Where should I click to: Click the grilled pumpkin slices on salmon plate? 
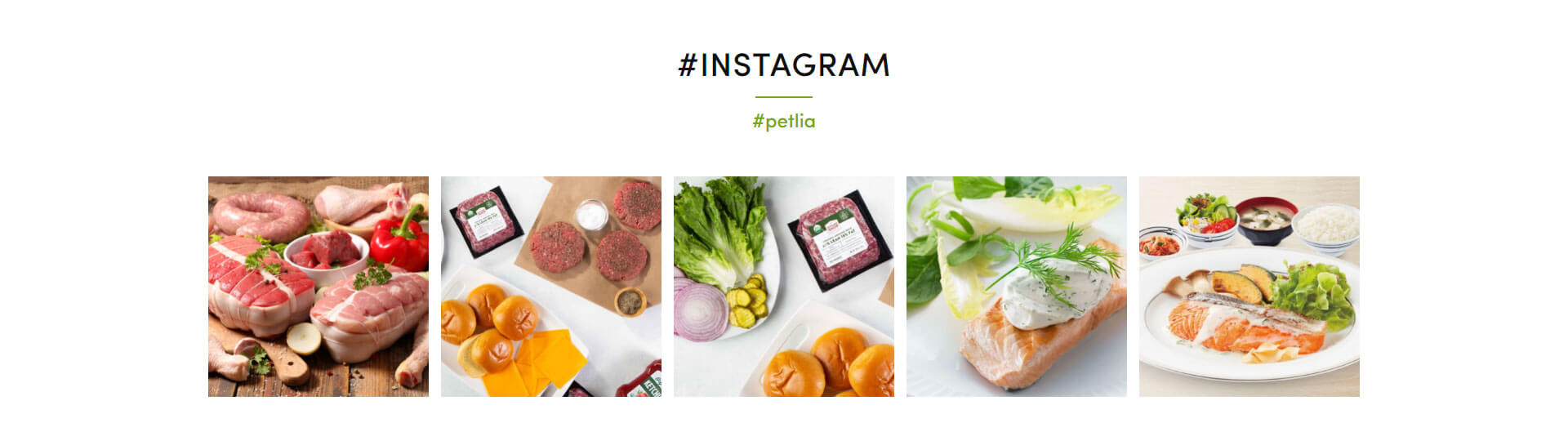(x=1242, y=283)
